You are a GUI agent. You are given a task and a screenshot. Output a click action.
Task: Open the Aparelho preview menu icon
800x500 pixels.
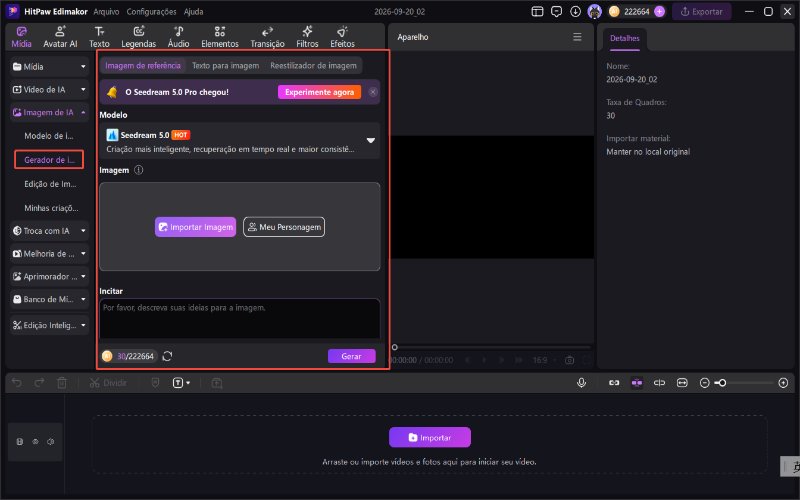577,37
